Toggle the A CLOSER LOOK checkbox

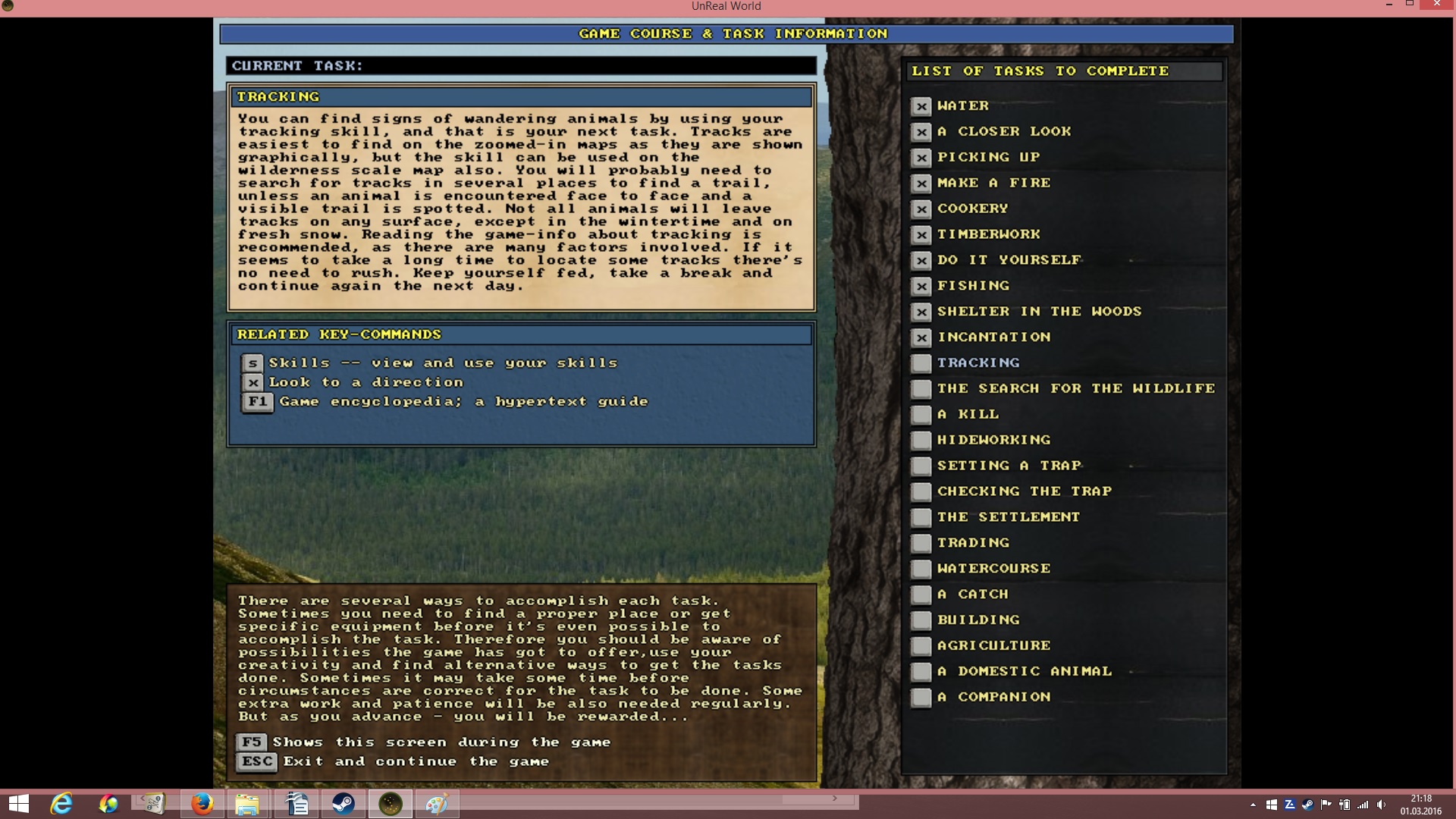click(921, 132)
